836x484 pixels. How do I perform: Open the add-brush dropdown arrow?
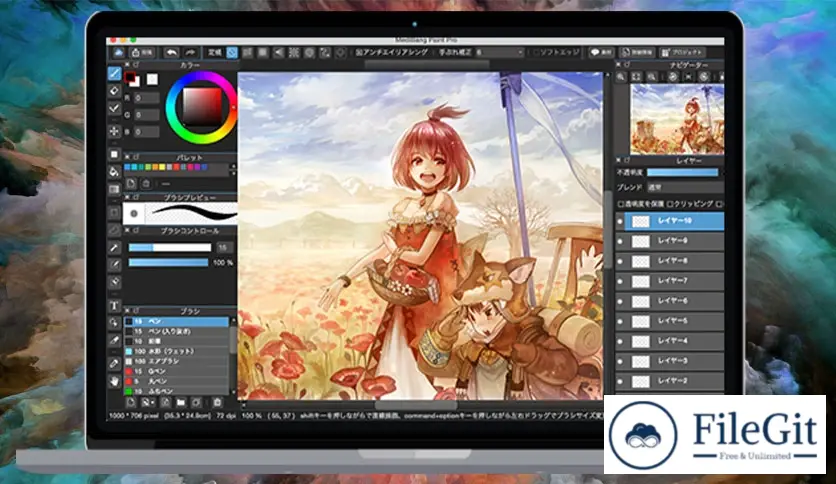click(x=152, y=404)
